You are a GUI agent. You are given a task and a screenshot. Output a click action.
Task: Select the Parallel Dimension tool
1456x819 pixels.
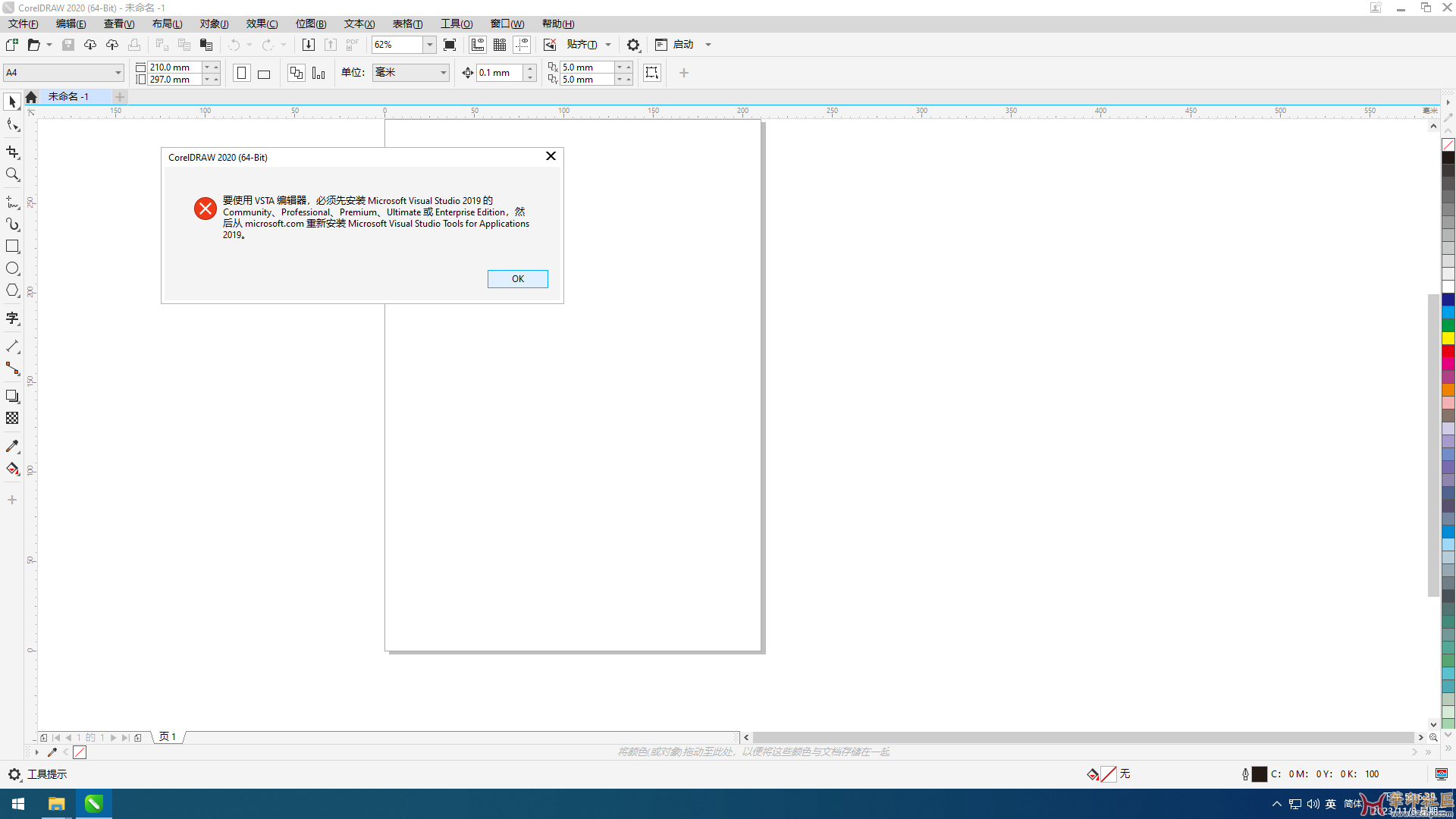pyautogui.click(x=12, y=347)
